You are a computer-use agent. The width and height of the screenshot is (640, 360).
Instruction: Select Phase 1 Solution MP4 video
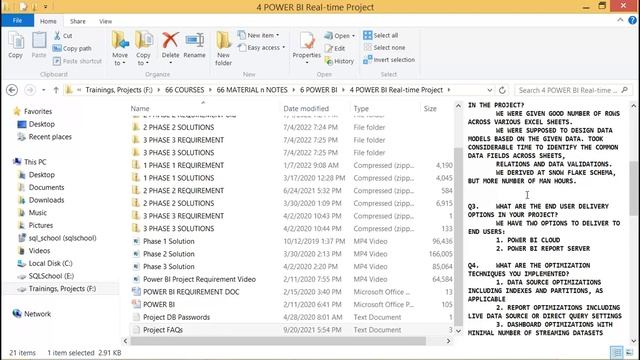tap(169, 241)
